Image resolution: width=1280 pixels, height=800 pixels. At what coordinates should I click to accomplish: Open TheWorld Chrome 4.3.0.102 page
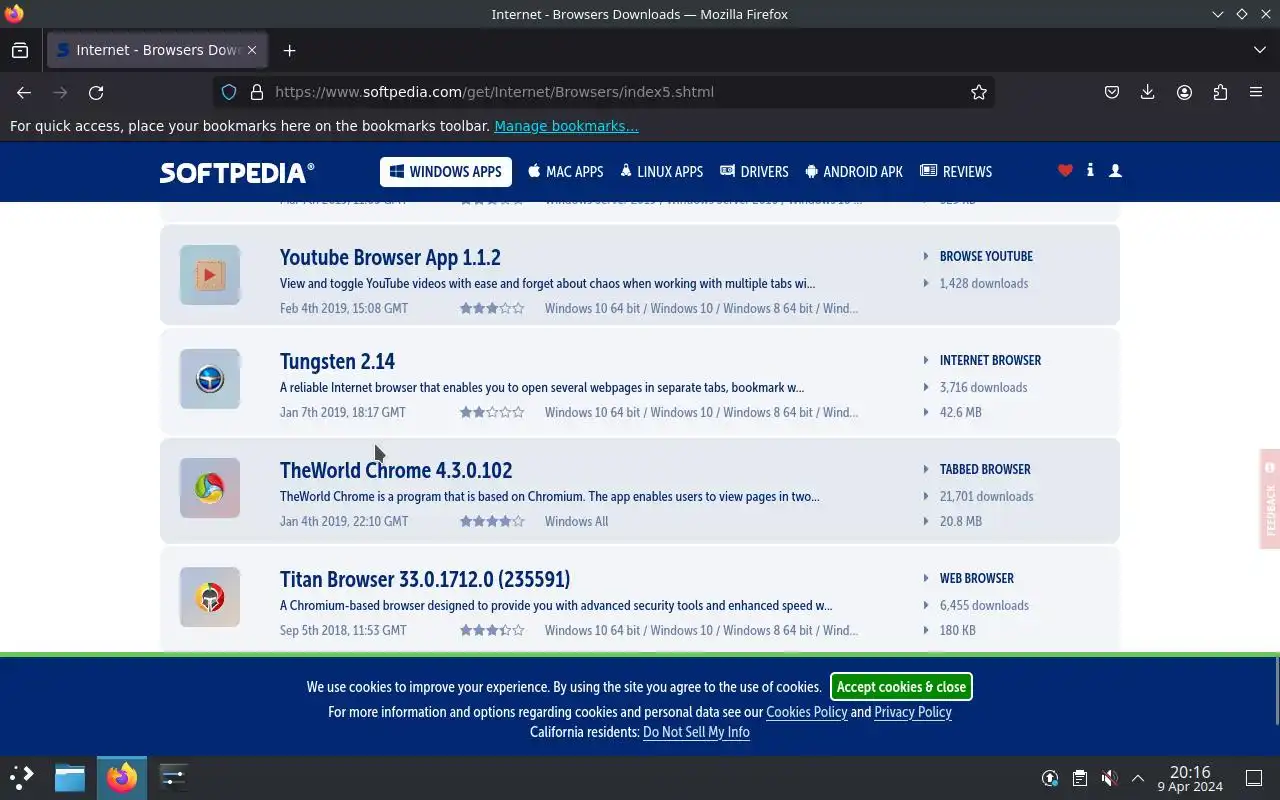tap(396, 470)
